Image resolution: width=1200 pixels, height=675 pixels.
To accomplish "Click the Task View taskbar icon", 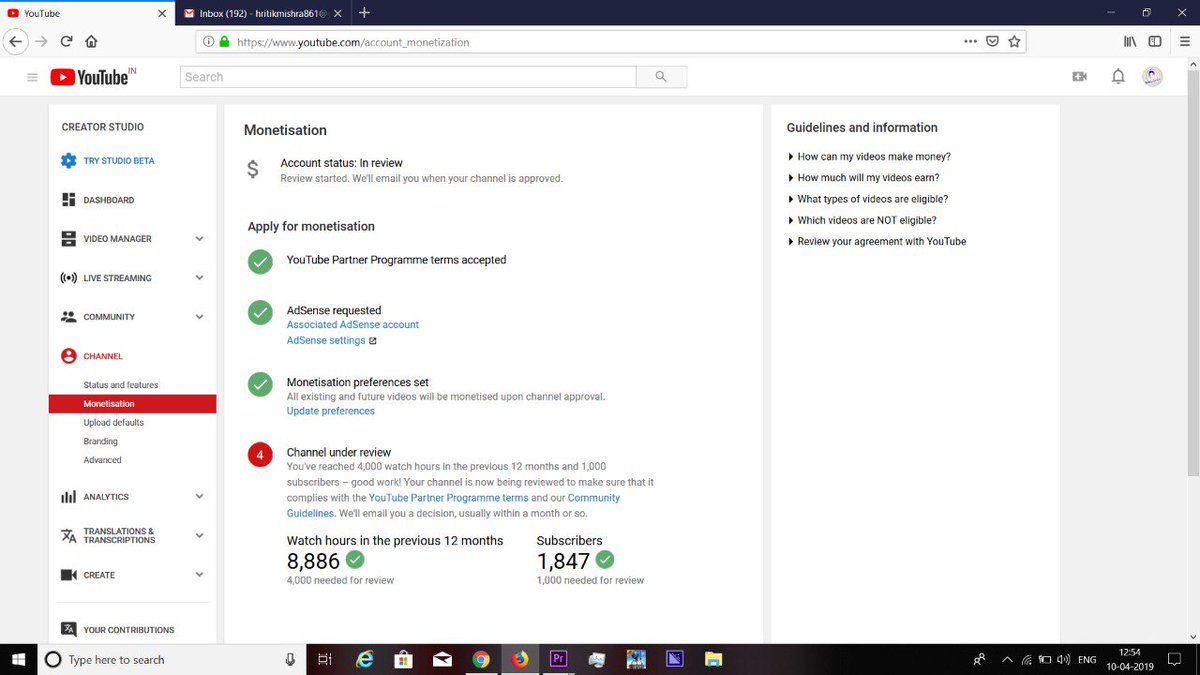I will pos(324,659).
